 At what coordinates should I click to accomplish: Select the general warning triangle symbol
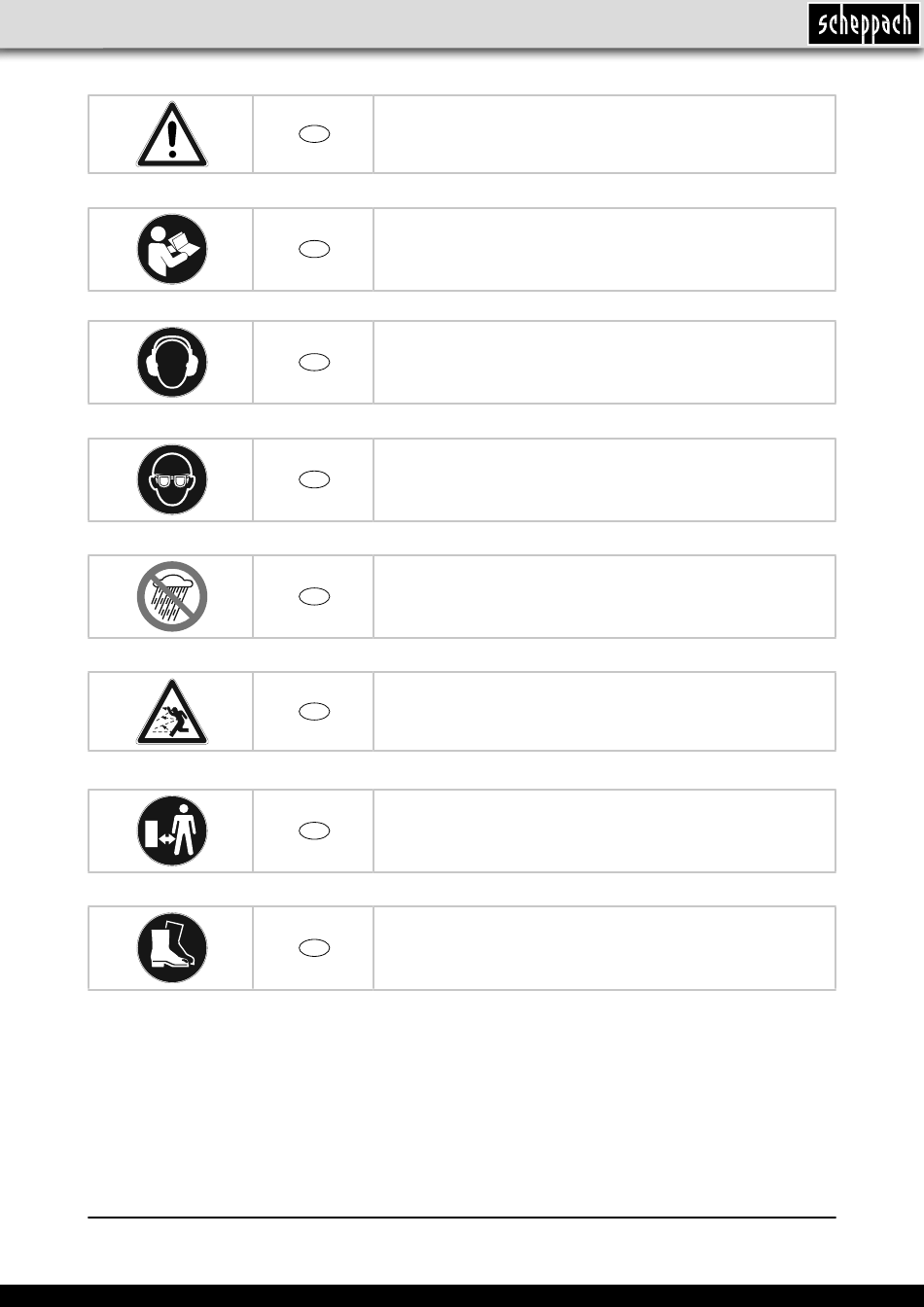tap(172, 134)
